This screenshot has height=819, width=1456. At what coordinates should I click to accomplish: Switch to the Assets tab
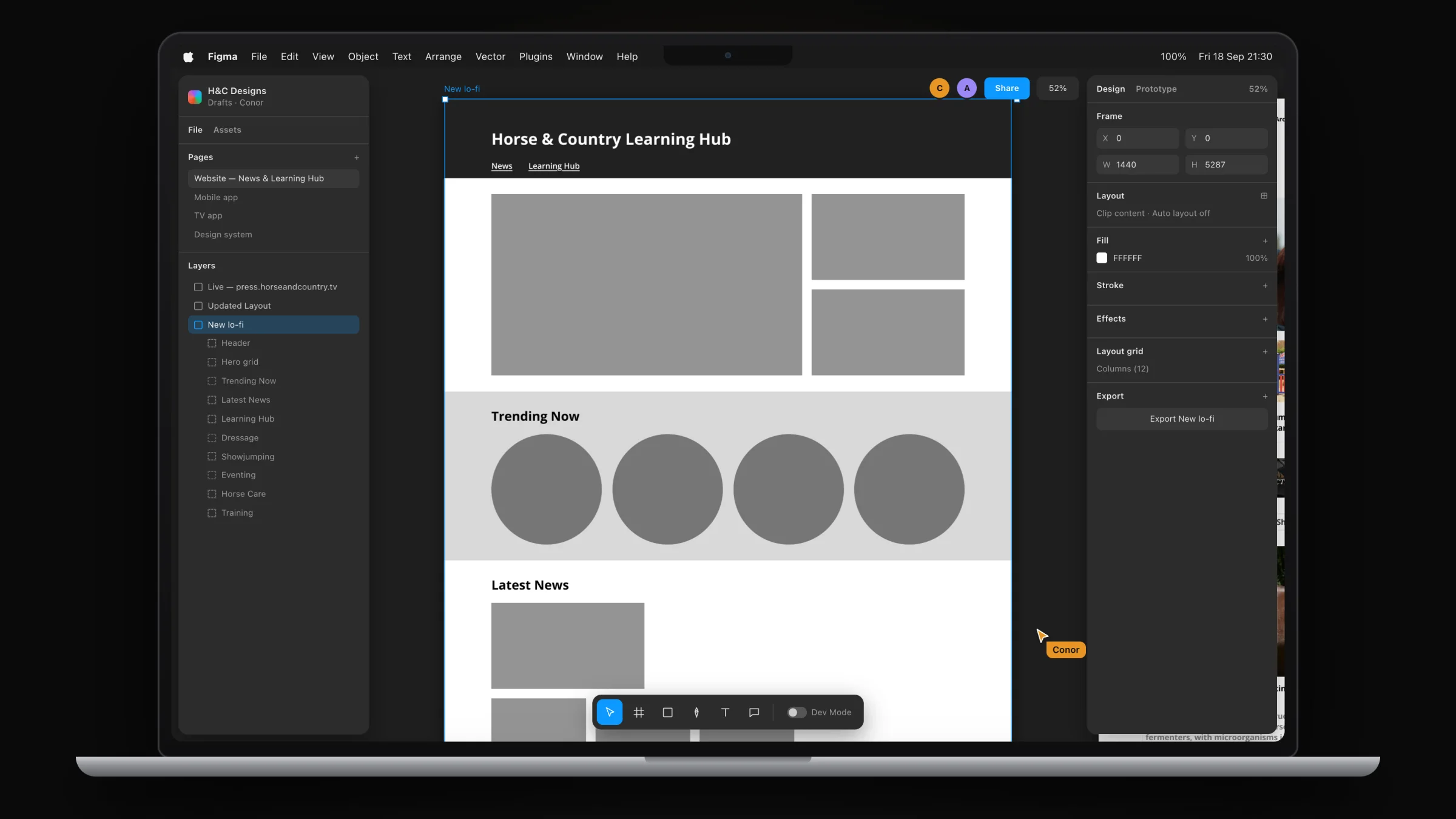(x=227, y=130)
